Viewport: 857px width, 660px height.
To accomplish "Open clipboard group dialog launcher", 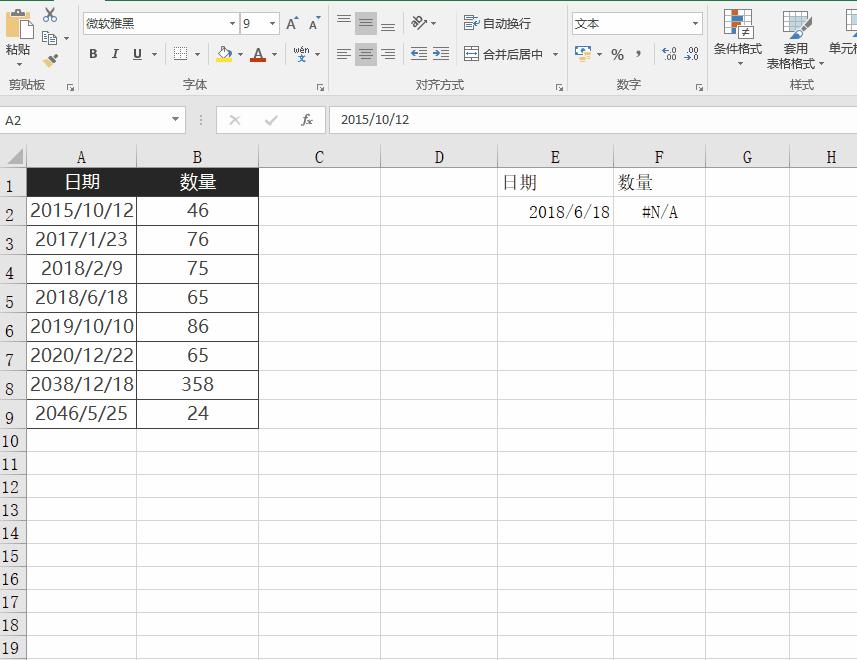I will 71,87.
